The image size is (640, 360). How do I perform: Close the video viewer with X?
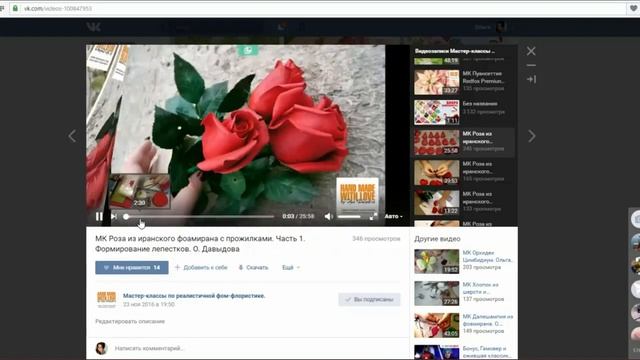pos(531,51)
